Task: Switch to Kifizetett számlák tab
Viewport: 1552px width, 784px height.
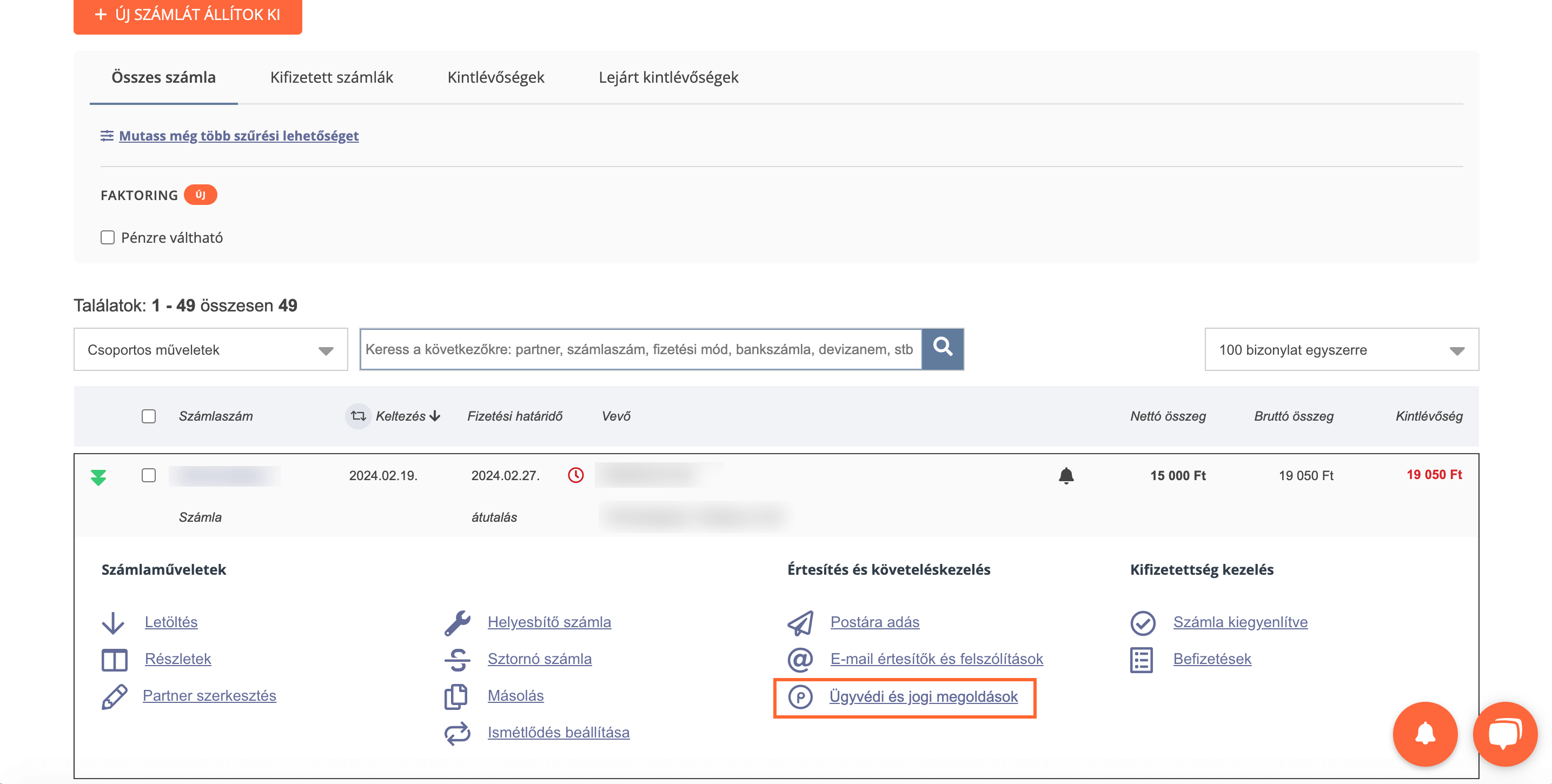Action: (331, 77)
